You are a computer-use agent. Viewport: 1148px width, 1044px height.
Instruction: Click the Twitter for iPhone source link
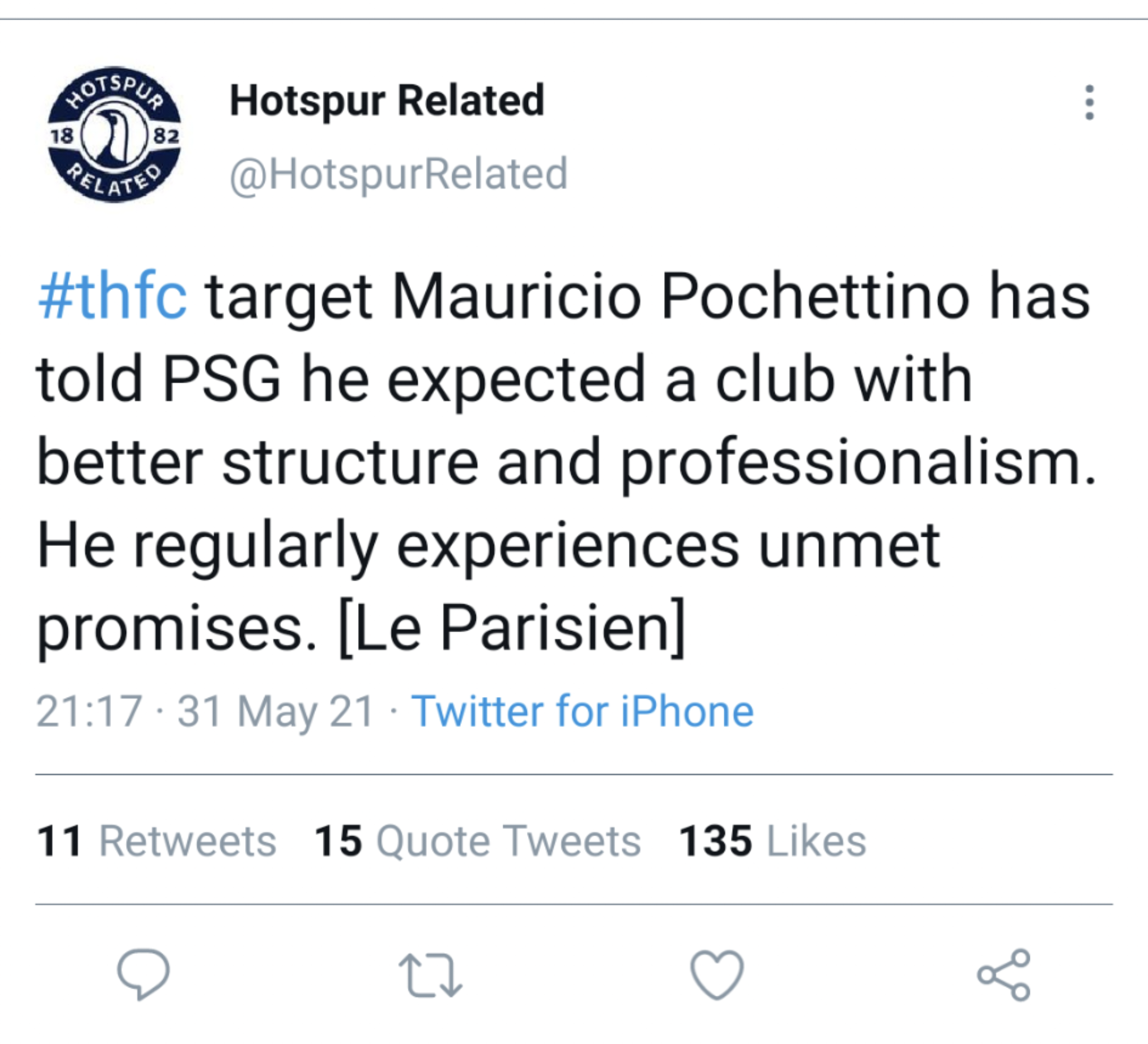tap(582, 711)
